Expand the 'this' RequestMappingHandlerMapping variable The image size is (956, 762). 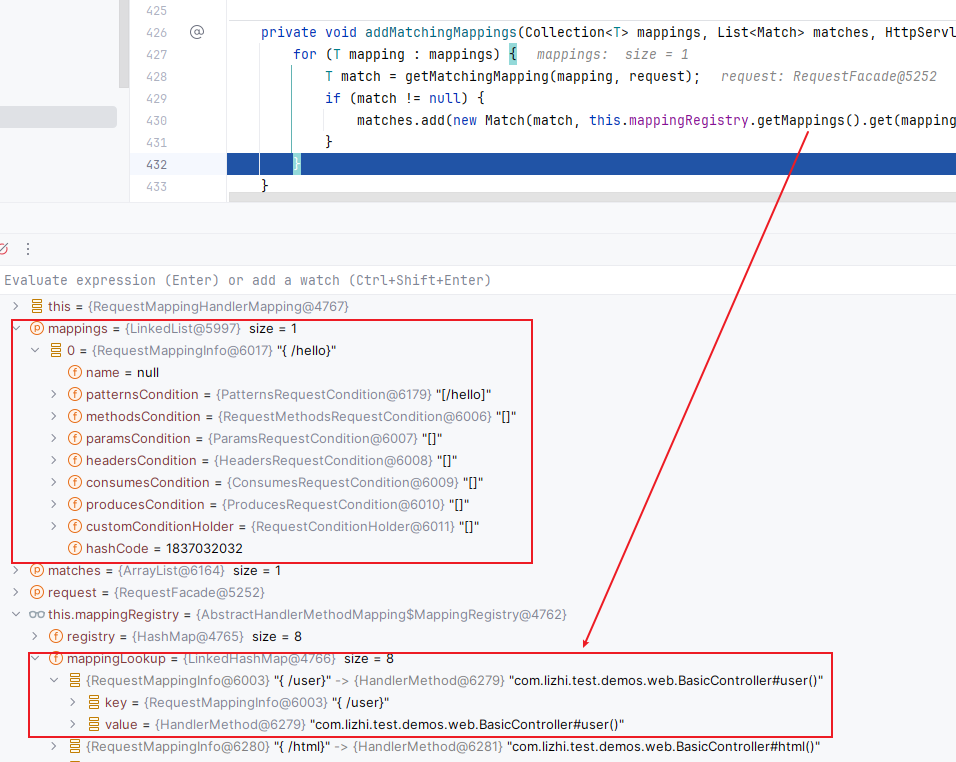pyautogui.click(x=16, y=307)
